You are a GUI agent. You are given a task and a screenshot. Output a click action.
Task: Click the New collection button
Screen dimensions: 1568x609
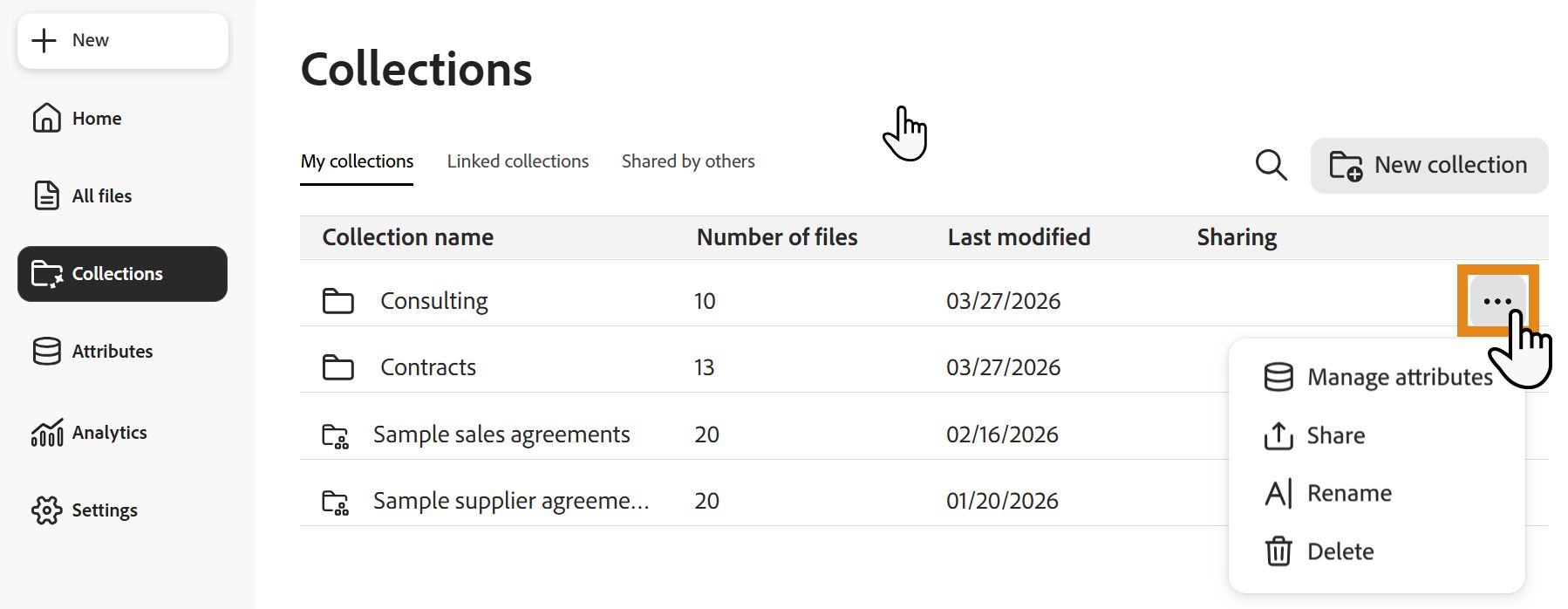coord(1429,165)
